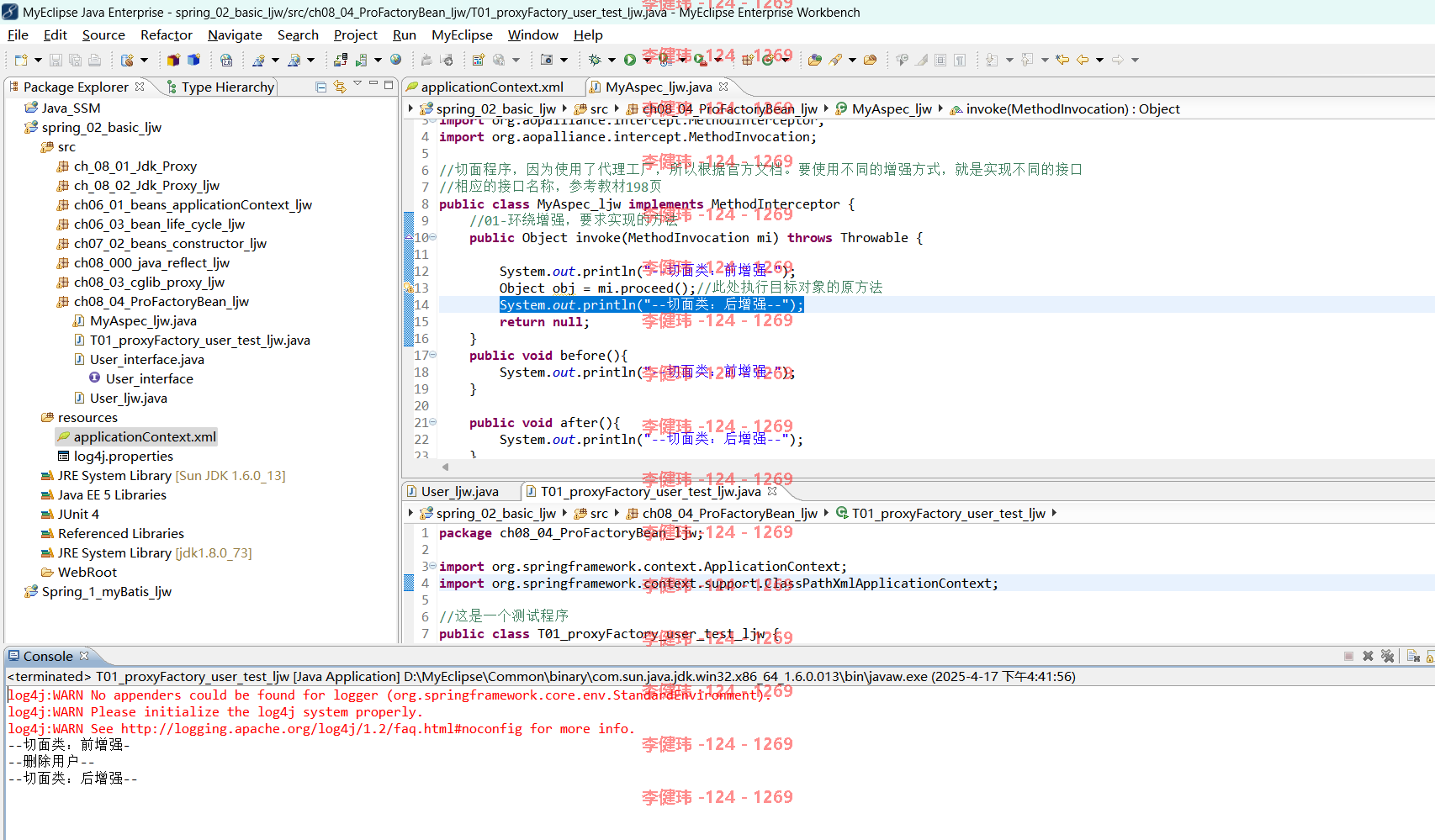This screenshot has width=1435, height=840.
Task: Click the New file toolbar icon
Action: 21,60
